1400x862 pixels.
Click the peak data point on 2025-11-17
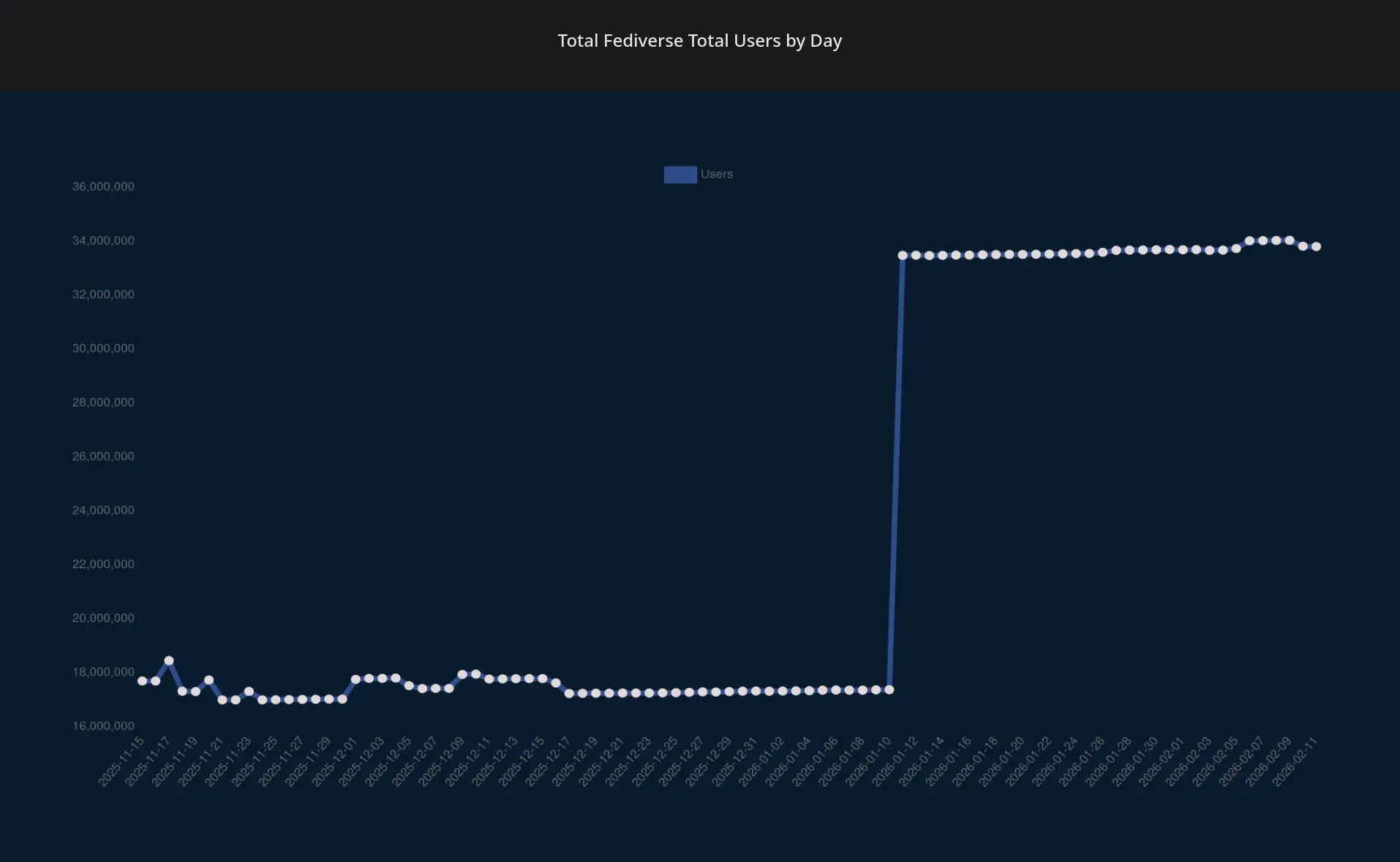(169, 661)
